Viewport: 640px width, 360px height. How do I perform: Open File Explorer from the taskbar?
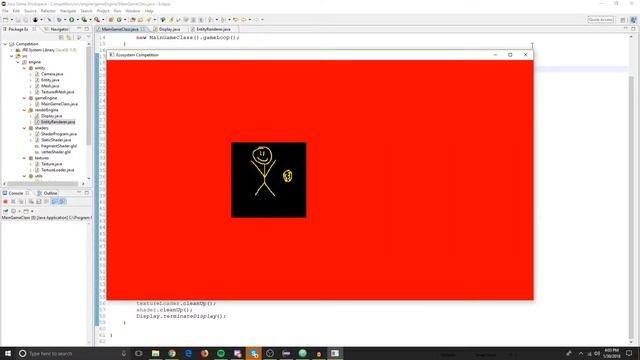[156, 353]
